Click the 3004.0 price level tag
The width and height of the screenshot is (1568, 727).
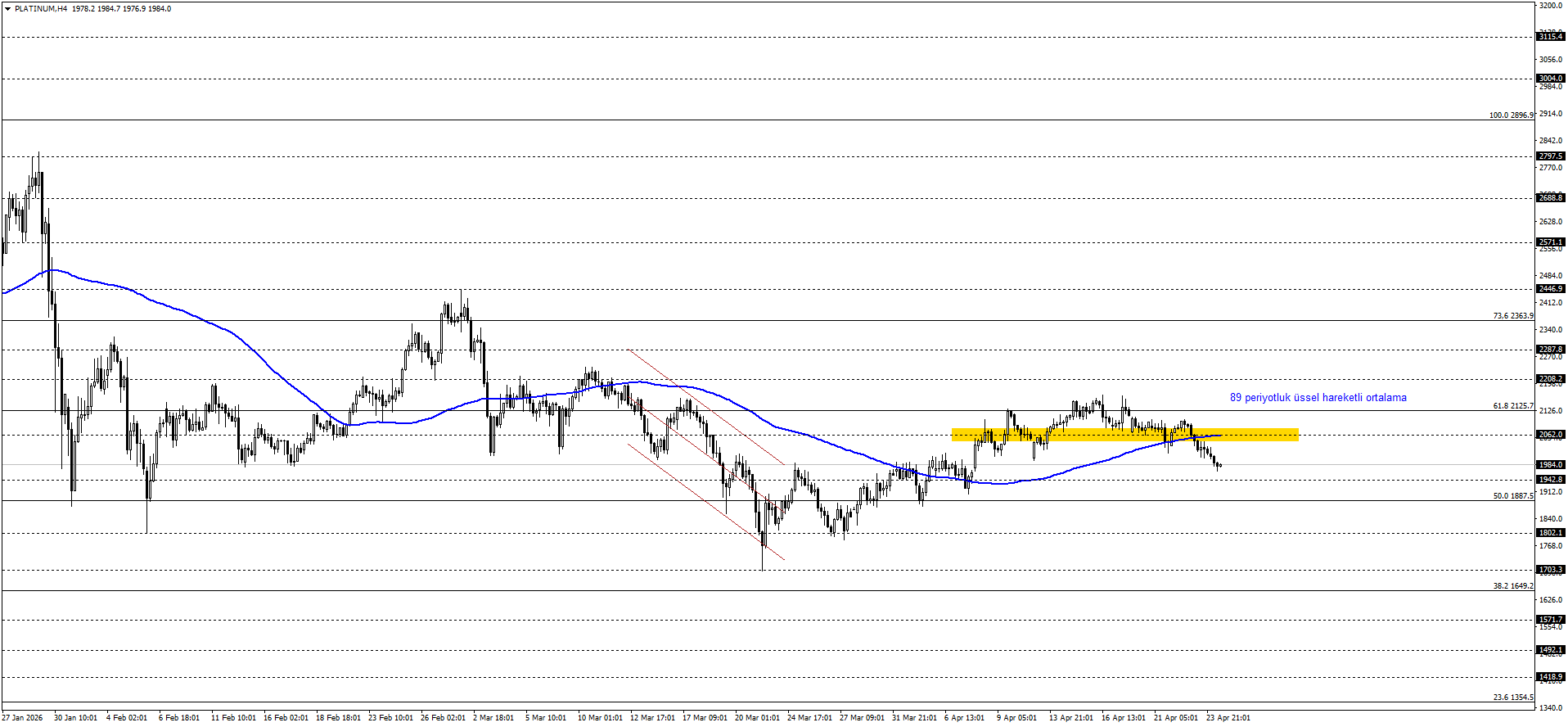(1551, 79)
